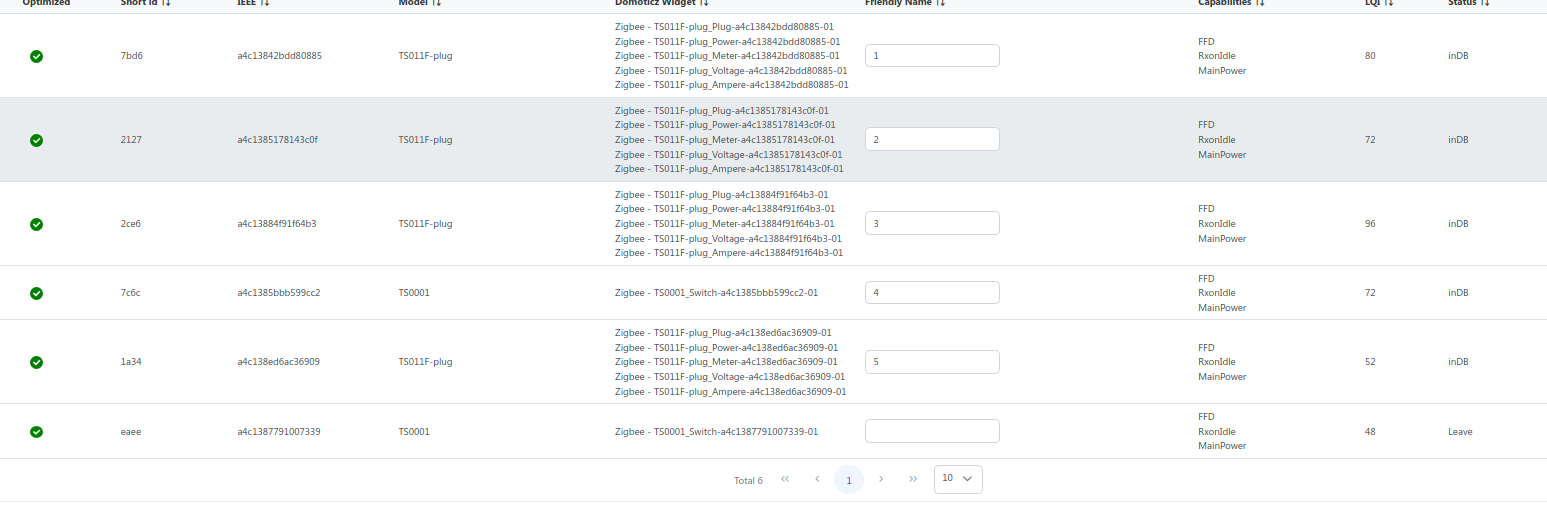Edit friendly name field containing 2
This screenshot has height=507, width=1547.
[x=932, y=139]
